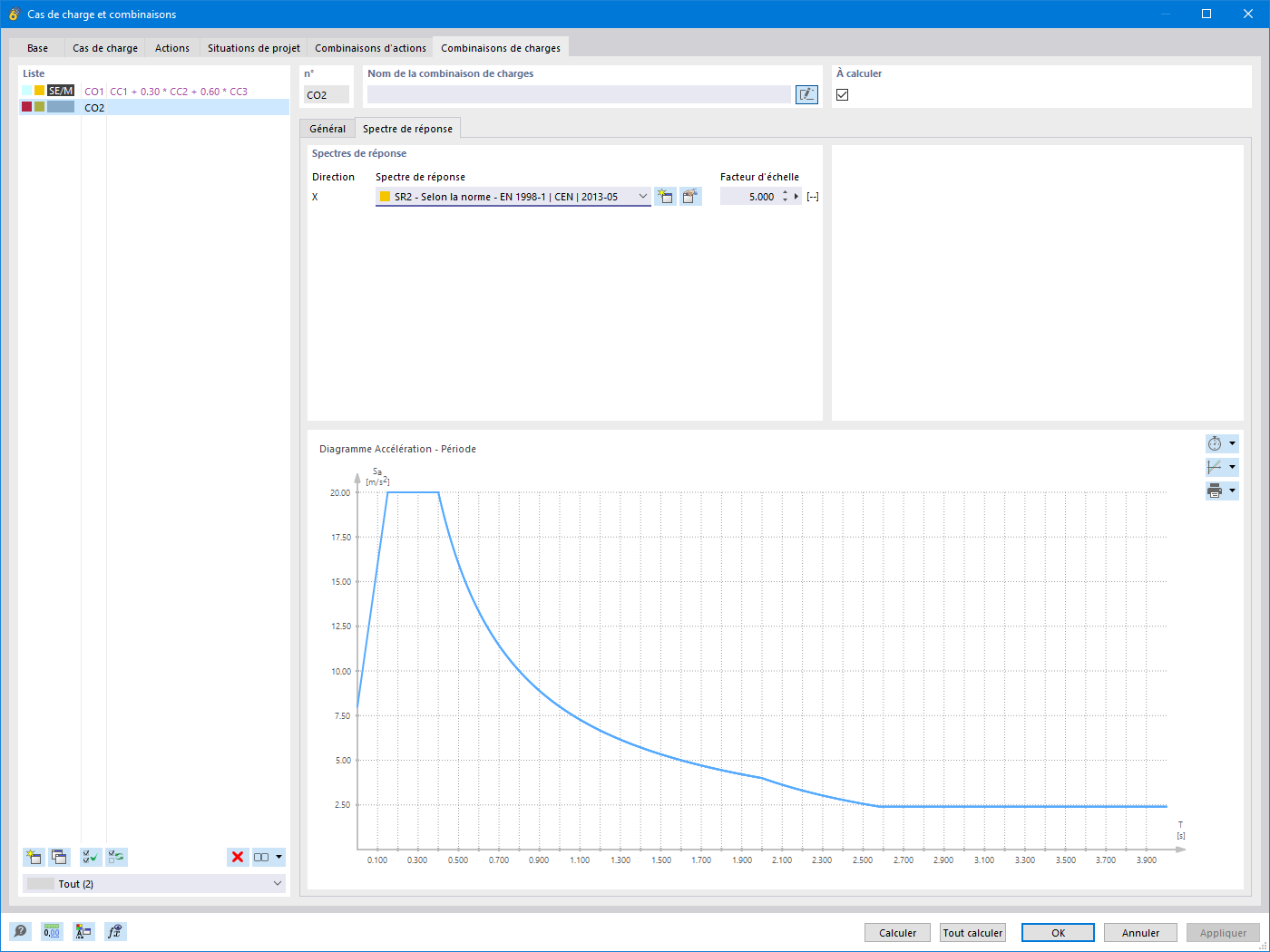This screenshot has width=1270, height=952.
Task: Select the CO2 row in the list
Action: (x=154, y=108)
